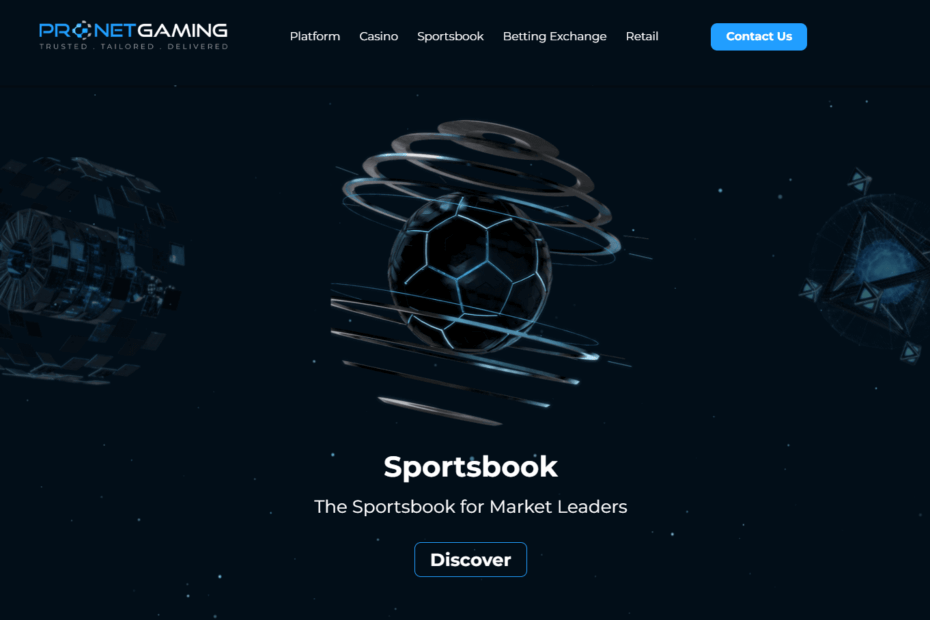Click the large Sportsbook heading

tap(470, 467)
